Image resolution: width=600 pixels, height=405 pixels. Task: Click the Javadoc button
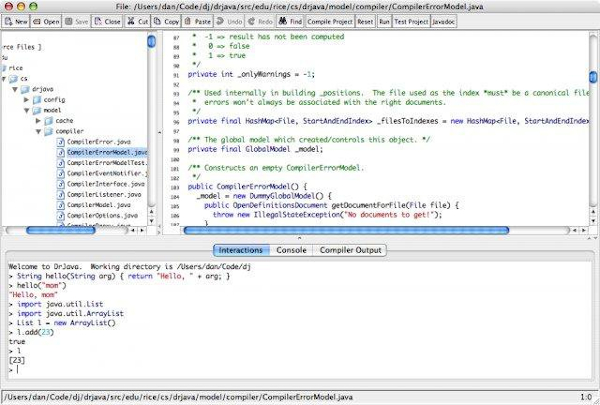pos(443,21)
